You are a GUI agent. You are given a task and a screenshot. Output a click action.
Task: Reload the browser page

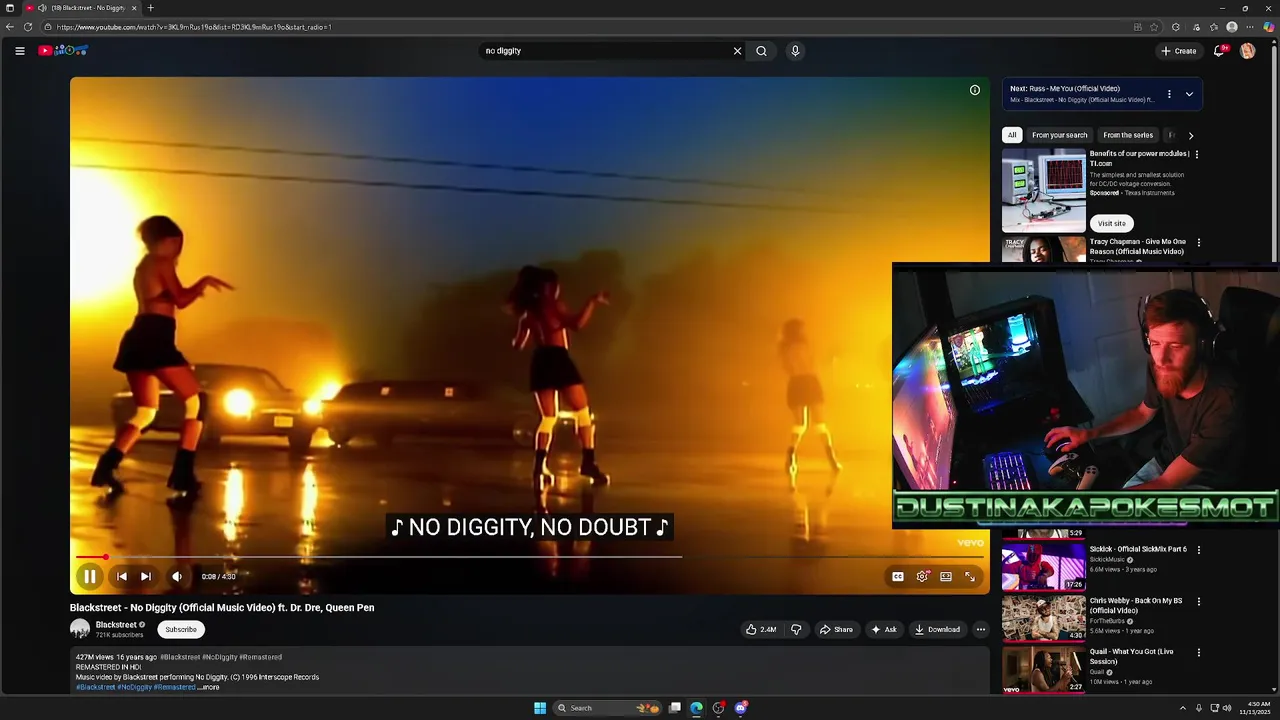[28, 27]
